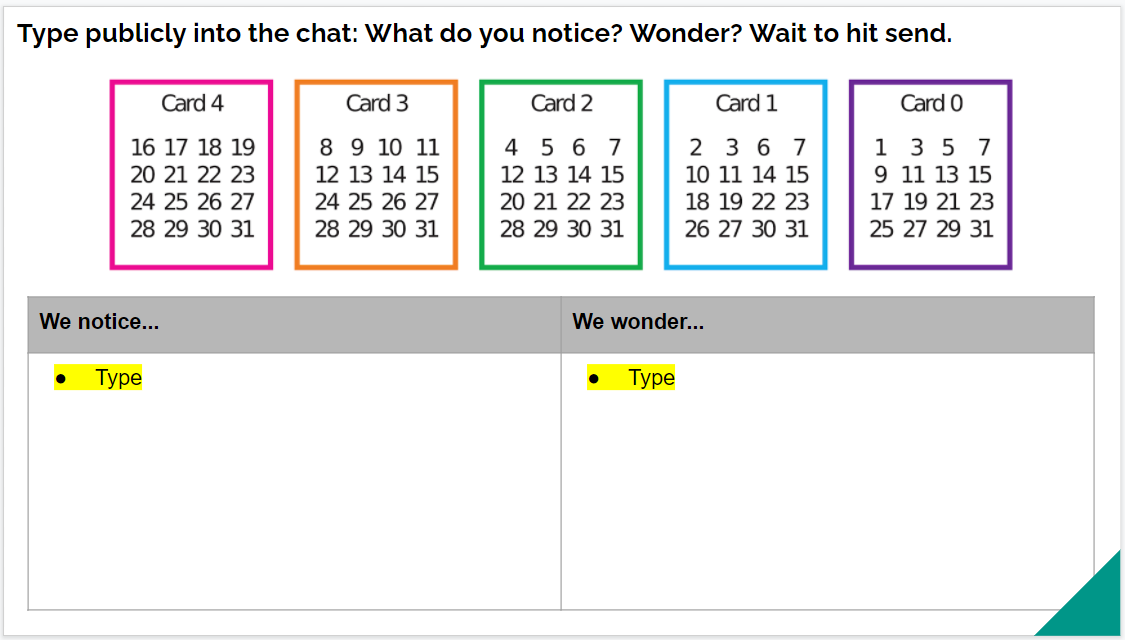Select the orange Card 3 box
Viewport: 1125px width, 640px height.
376,175
